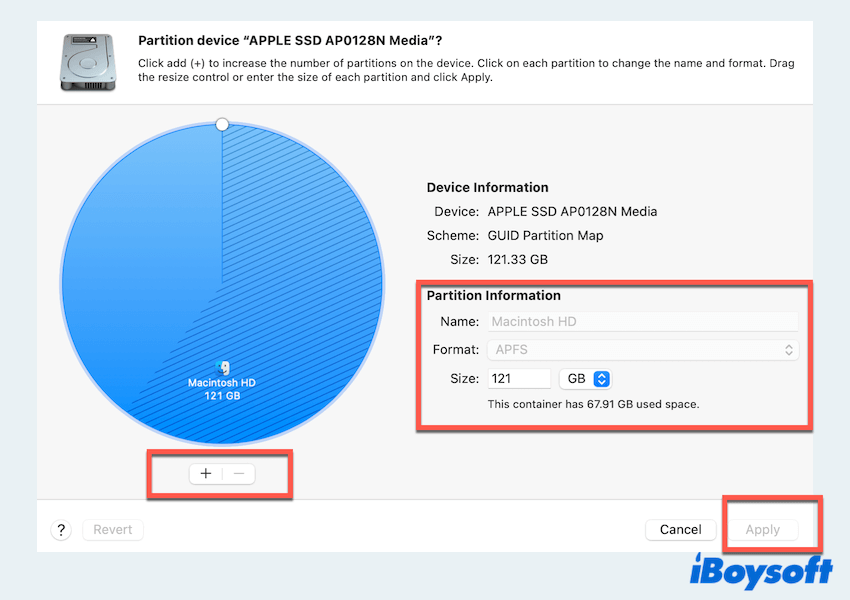Click the pie chart resize handle
This screenshot has width=850, height=600.
[x=222, y=125]
